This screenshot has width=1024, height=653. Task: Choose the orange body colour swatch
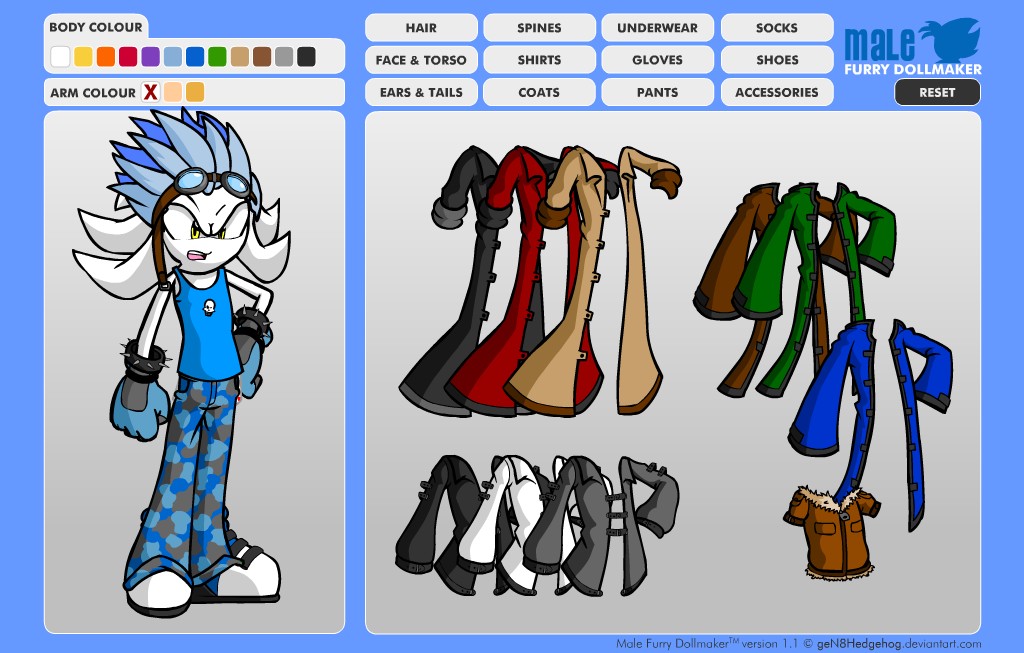(106, 57)
